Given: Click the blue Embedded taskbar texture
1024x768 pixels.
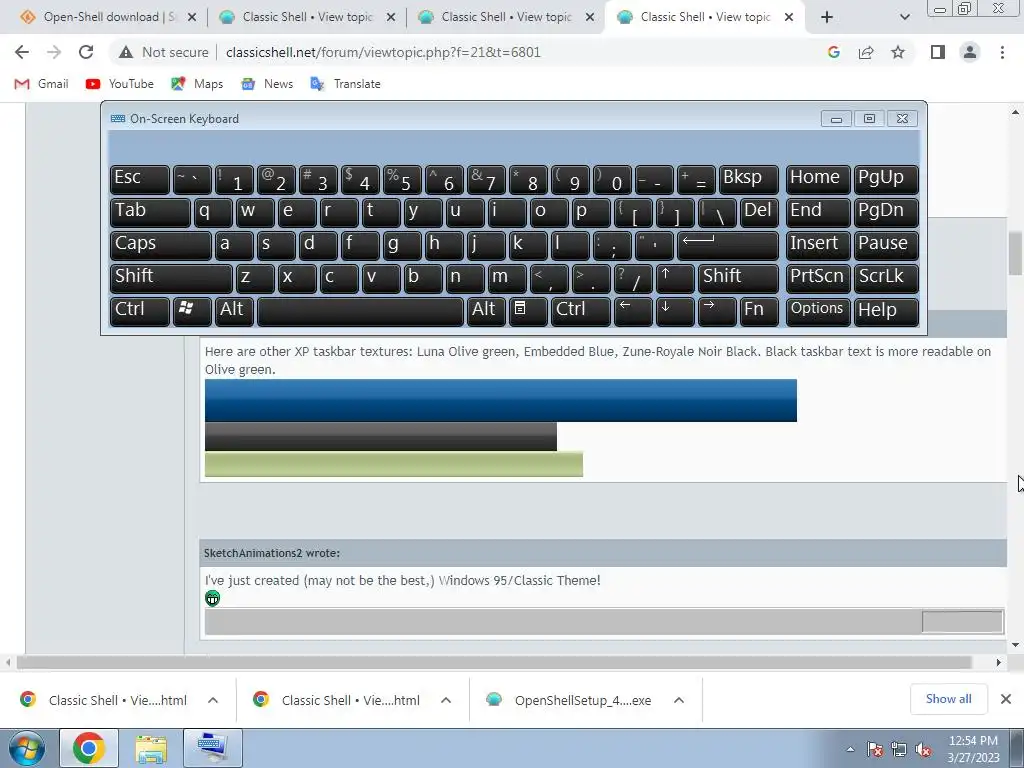Looking at the screenshot, I should pyautogui.click(x=501, y=400).
